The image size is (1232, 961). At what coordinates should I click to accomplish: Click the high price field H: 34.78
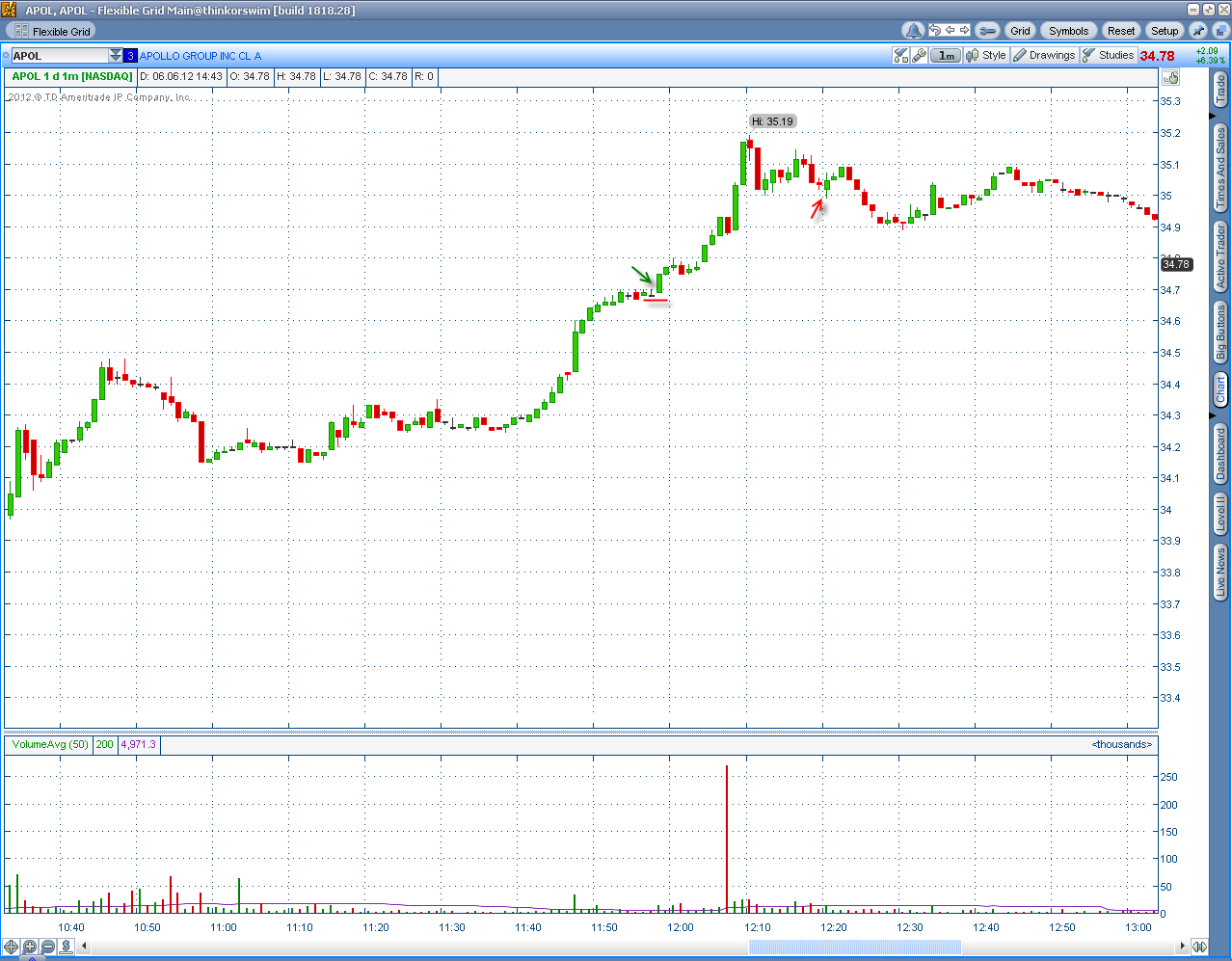(x=297, y=76)
